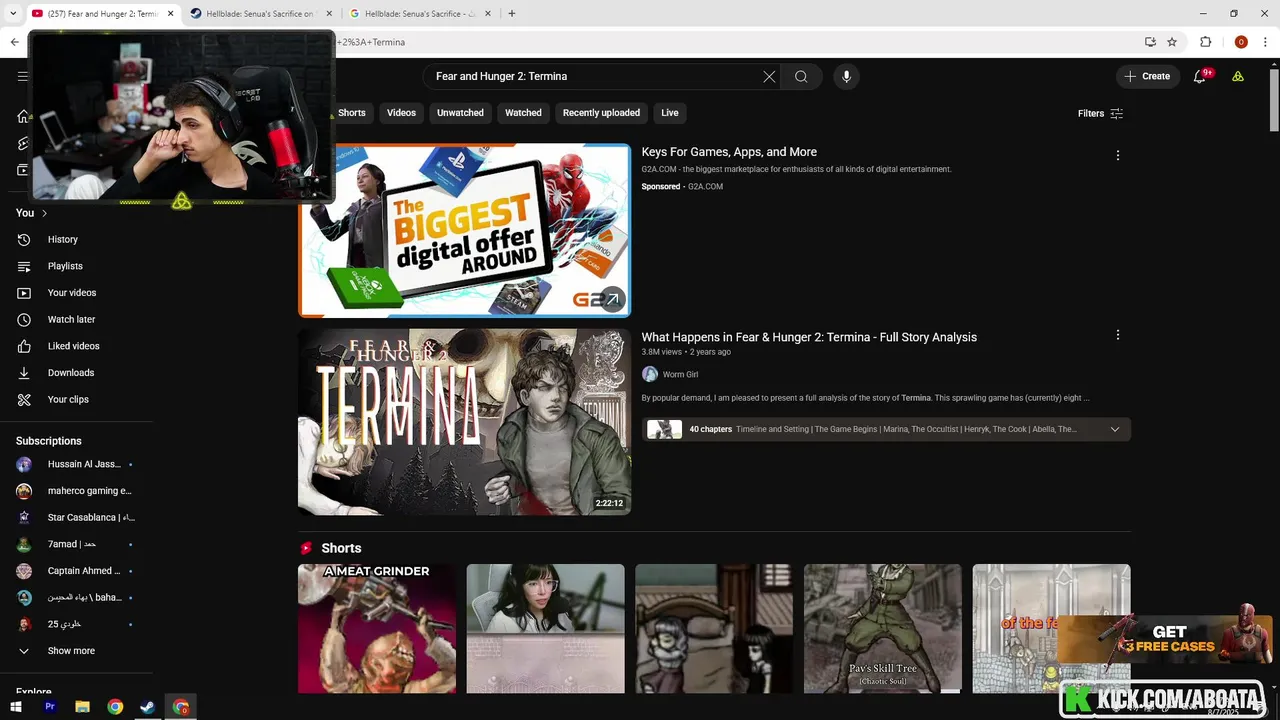Play the Termina story analysis thumbnail
1280x720 pixels.
[x=464, y=422]
